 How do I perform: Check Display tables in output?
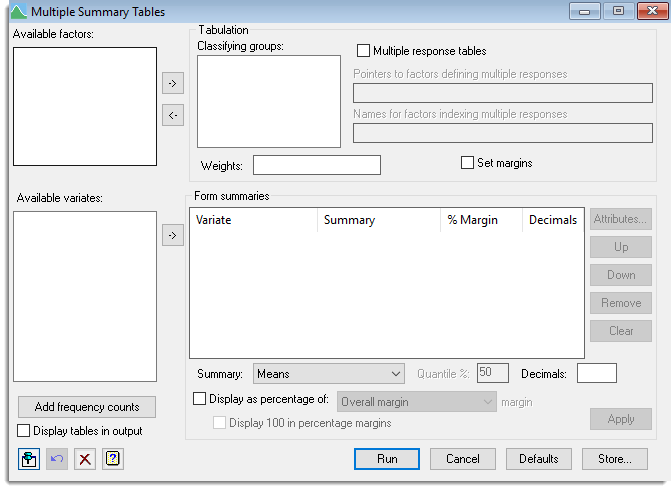pos(24,431)
